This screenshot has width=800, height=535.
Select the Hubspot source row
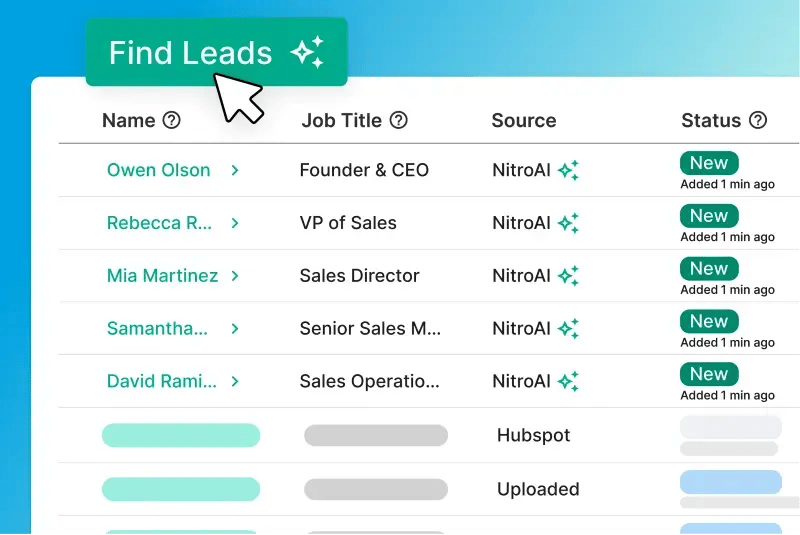pos(429,435)
